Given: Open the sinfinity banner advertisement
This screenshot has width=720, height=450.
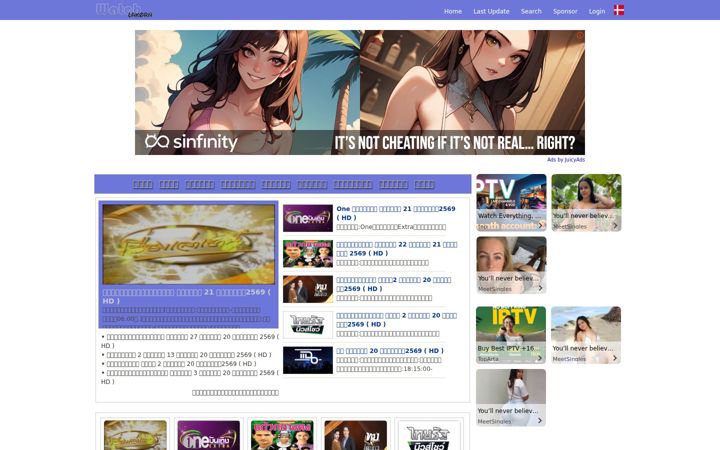Looking at the screenshot, I should pyautogui.click(x=360, y=92).
